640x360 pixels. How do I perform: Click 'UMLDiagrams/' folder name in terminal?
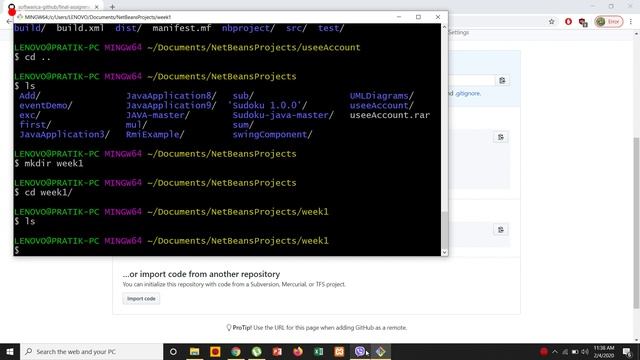point(382,96)
